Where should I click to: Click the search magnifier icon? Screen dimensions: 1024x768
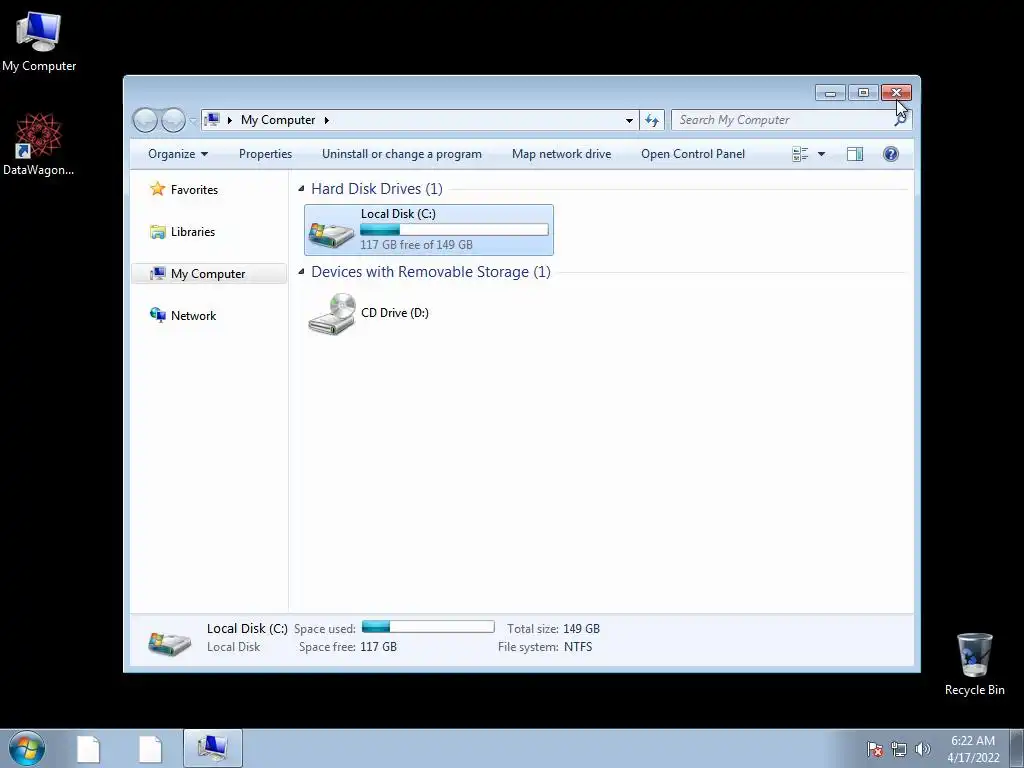tap(901, 120)
